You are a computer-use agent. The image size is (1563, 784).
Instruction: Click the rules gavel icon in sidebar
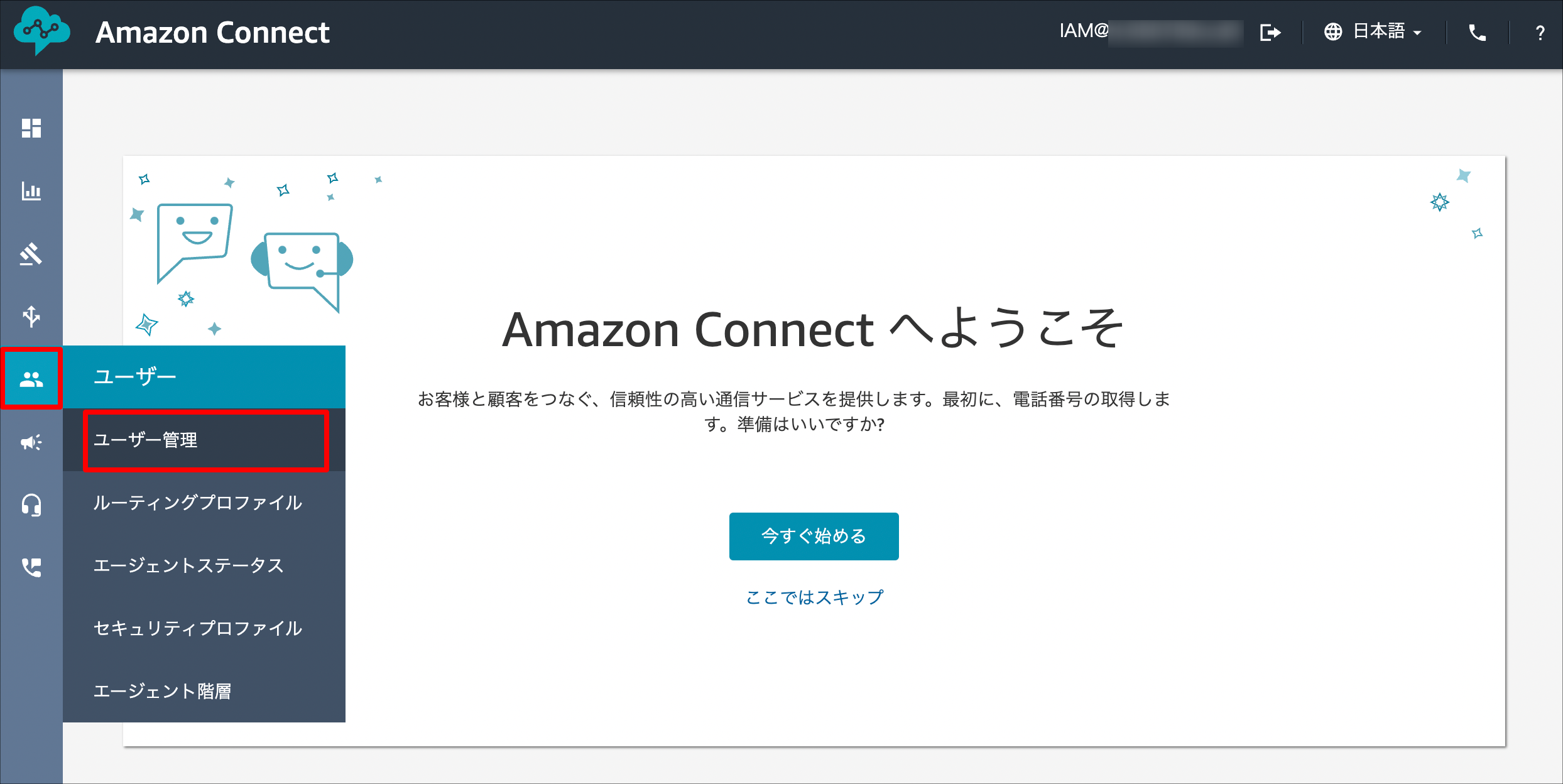pyautogui.click(x=31, y=254)
